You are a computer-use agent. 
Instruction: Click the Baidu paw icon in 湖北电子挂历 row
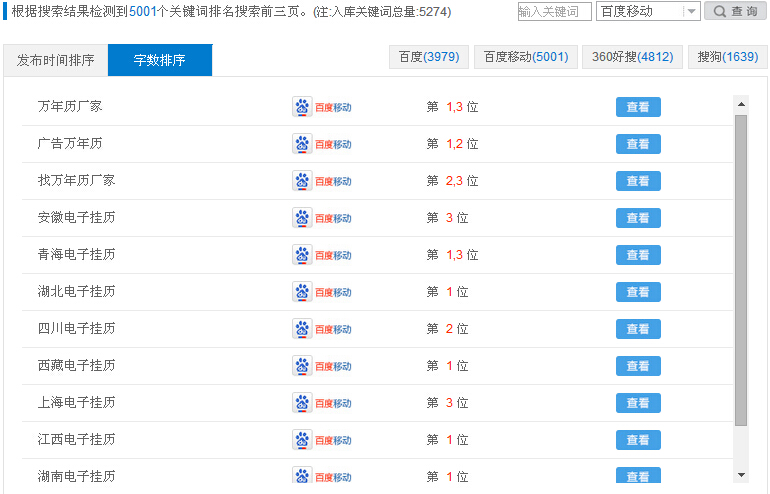(302, 292)
